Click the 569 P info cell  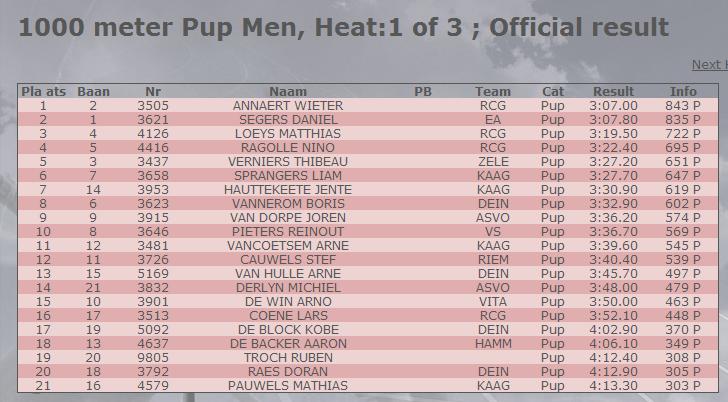(x=683, y=232)
